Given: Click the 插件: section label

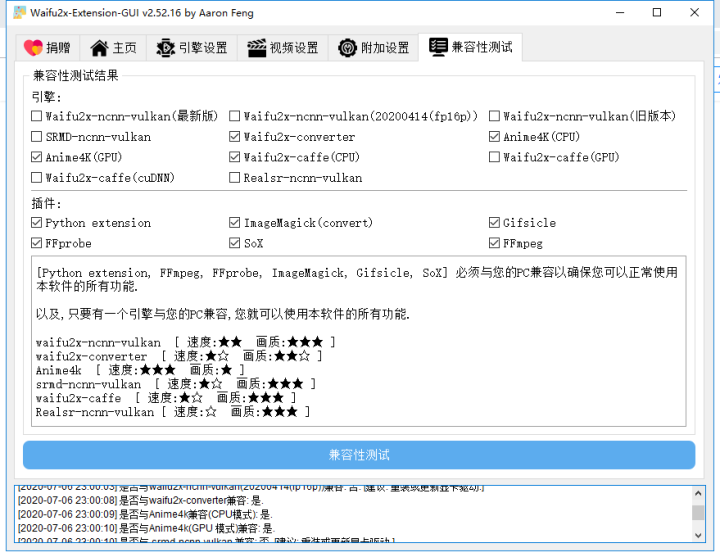Looking at the screenshot, I should (46, 203).
